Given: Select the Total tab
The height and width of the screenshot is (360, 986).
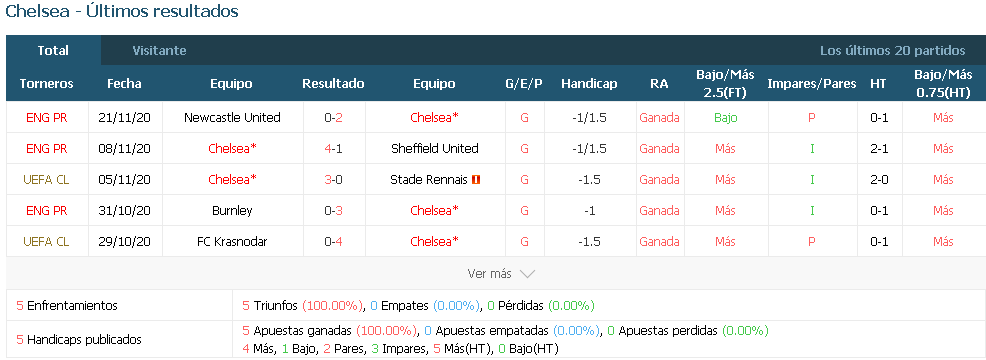Looking at the screenshot, I should coord(53,50).
